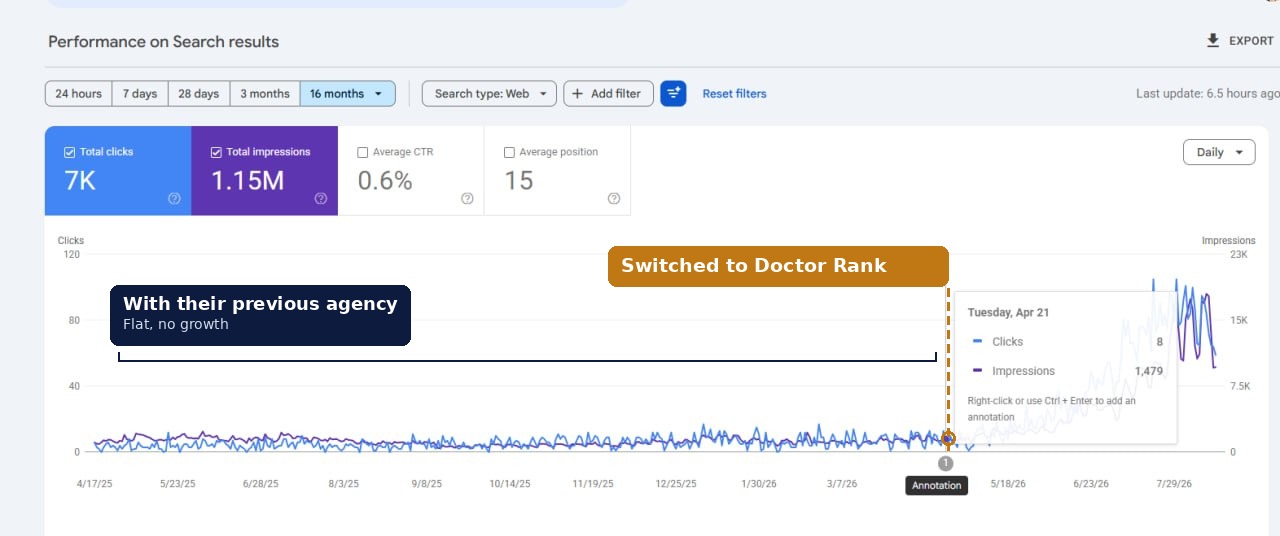Click the 10/14/25 x-axis date label
Viewport: 1280px width, 536px height.
(x=510, y=484)
